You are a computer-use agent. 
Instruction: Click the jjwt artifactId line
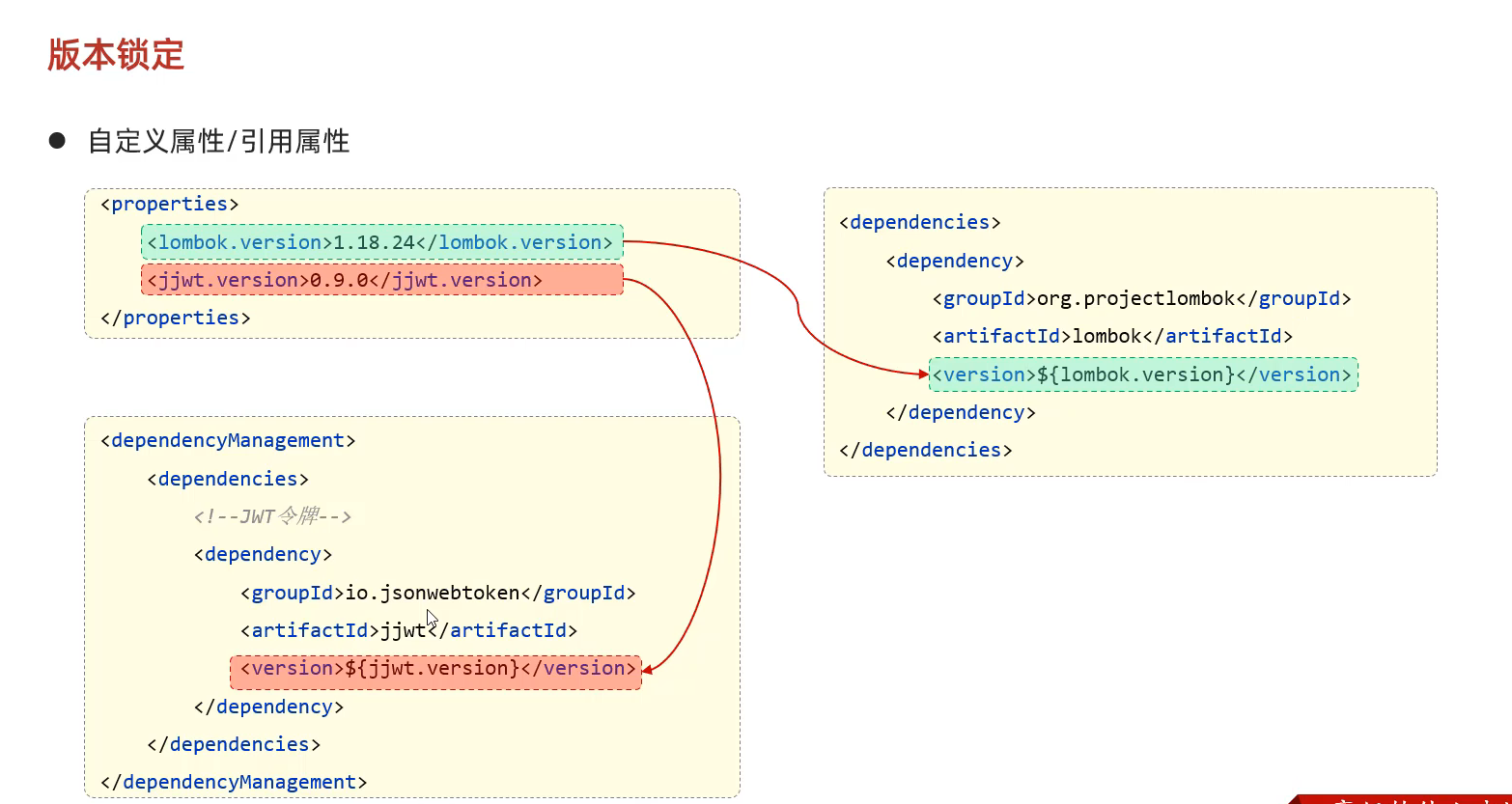[x=408, y=630]
